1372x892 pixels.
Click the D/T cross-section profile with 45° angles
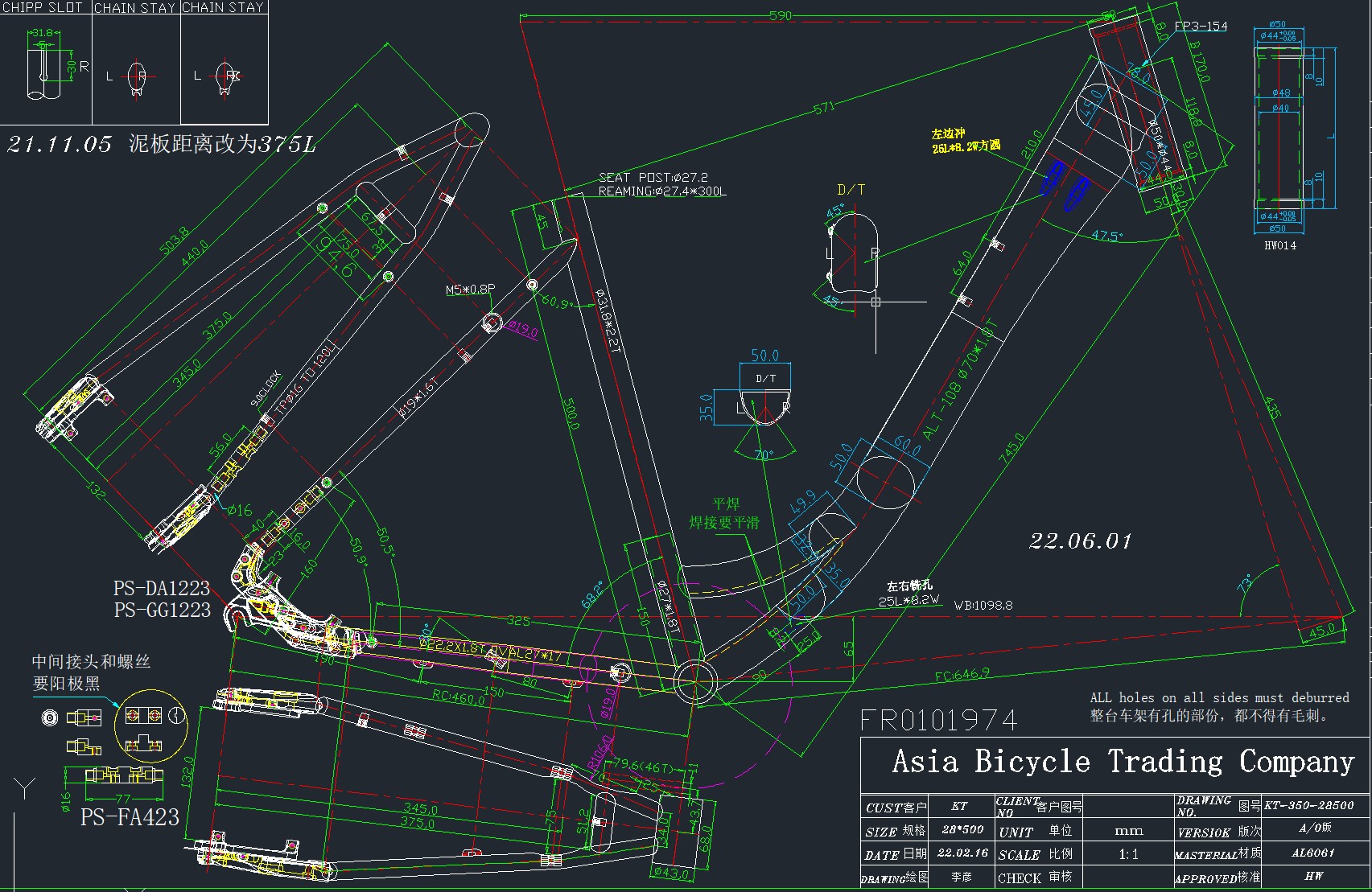coord(853,255)
